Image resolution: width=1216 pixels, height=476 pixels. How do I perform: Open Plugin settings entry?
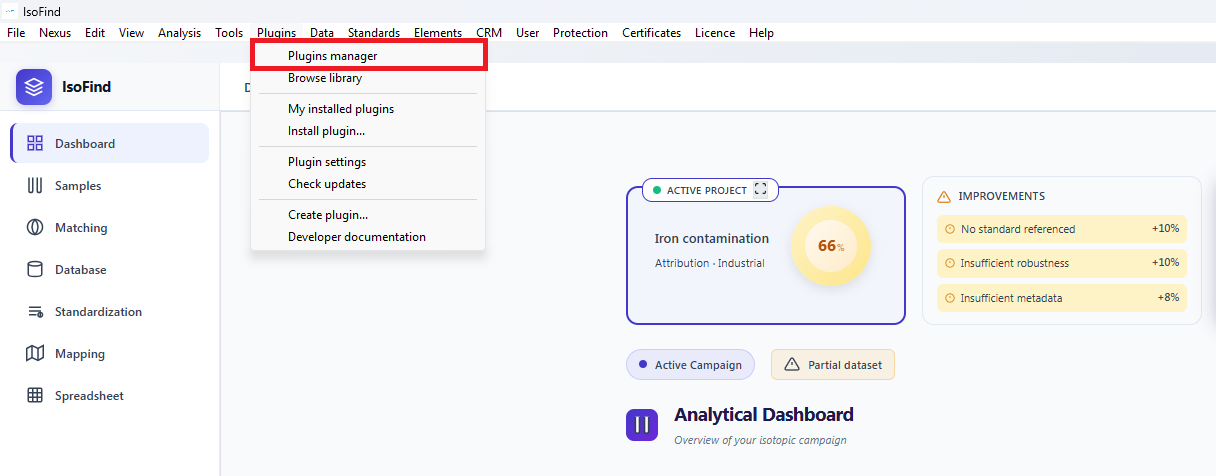click(368, 162)
